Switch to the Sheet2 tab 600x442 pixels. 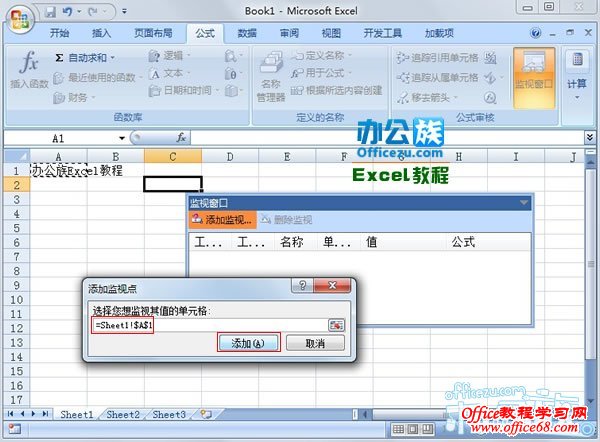tap(123, 414)
